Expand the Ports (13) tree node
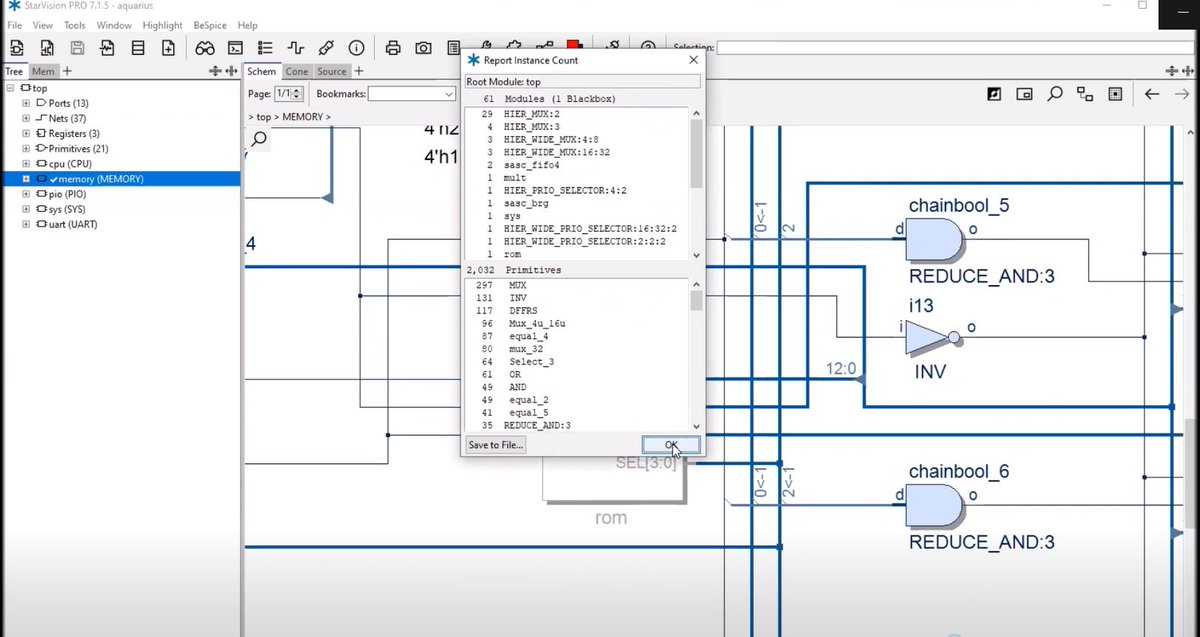Screen dimensions: 1200x637 [x=27, y=103]
